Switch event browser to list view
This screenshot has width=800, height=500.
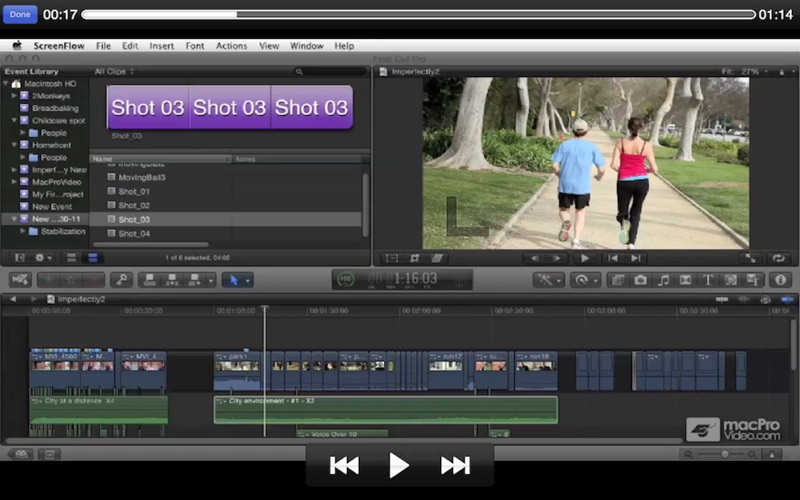(93, 258)
